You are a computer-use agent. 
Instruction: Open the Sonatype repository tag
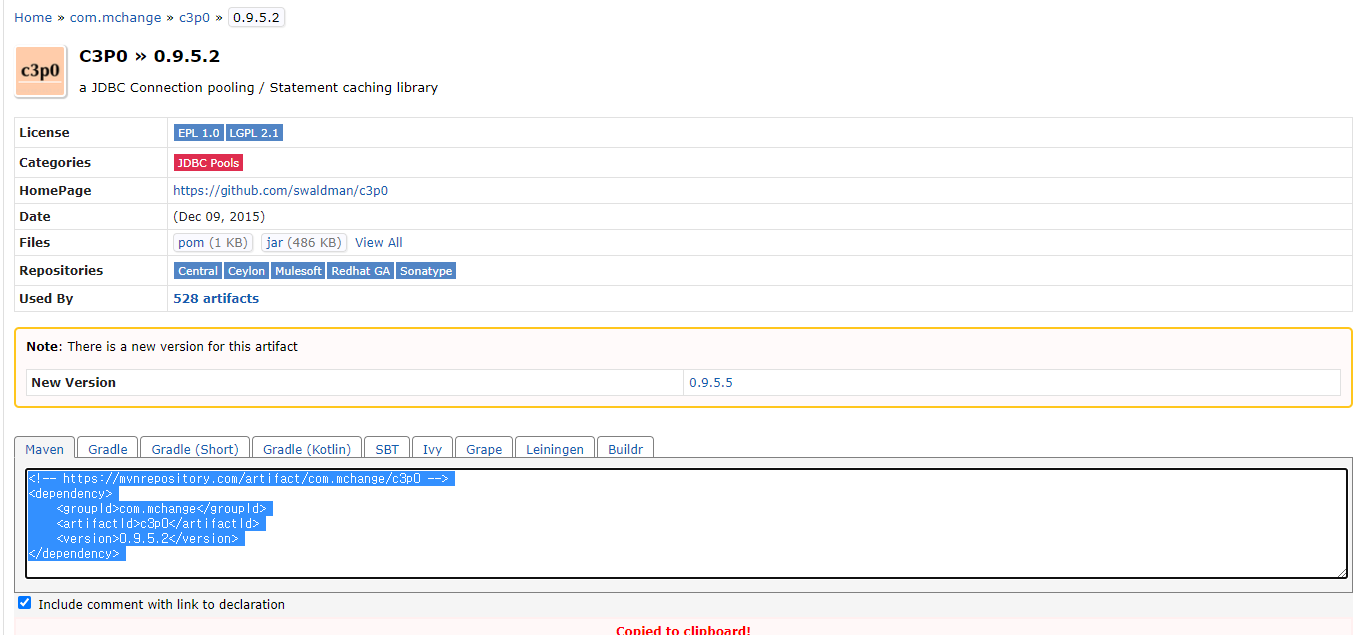pyautogui.click(x=426, y=271)
